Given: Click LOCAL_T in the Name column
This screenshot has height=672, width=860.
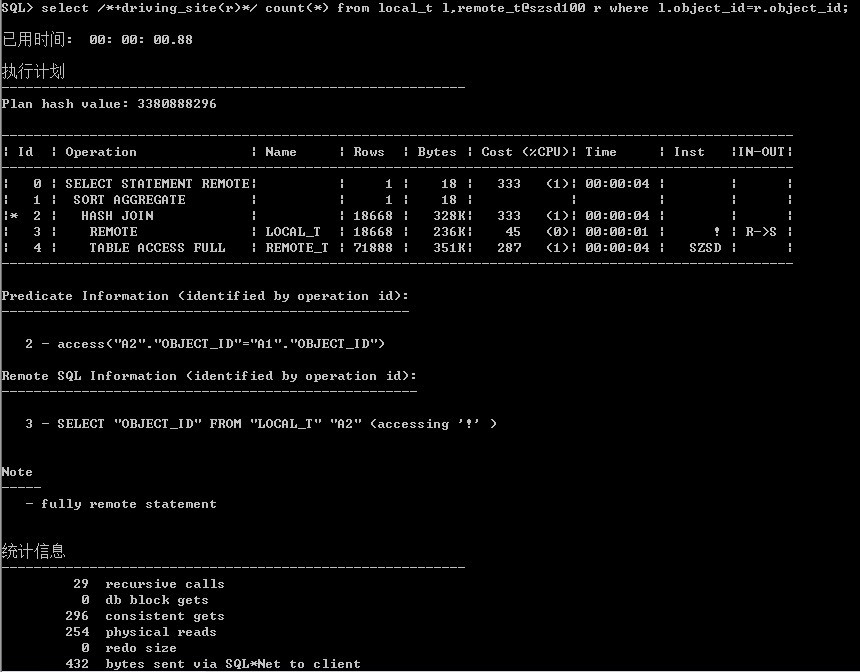Looking at the screenshot, I should pyautogui.click(x=293, y=231).
